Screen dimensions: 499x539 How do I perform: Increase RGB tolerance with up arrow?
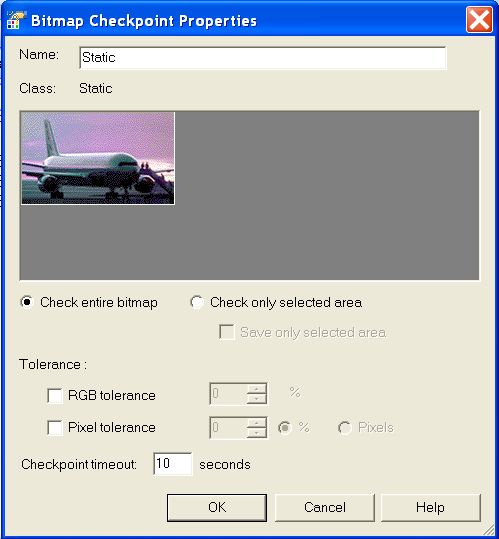tap(257, 389)
